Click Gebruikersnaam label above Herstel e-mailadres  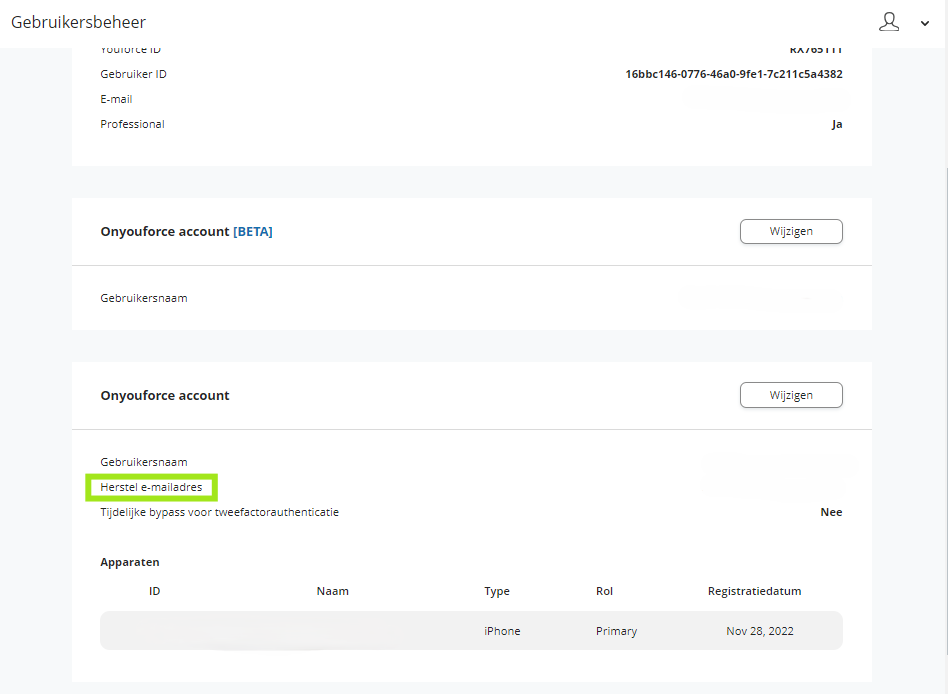click(144, 462)
